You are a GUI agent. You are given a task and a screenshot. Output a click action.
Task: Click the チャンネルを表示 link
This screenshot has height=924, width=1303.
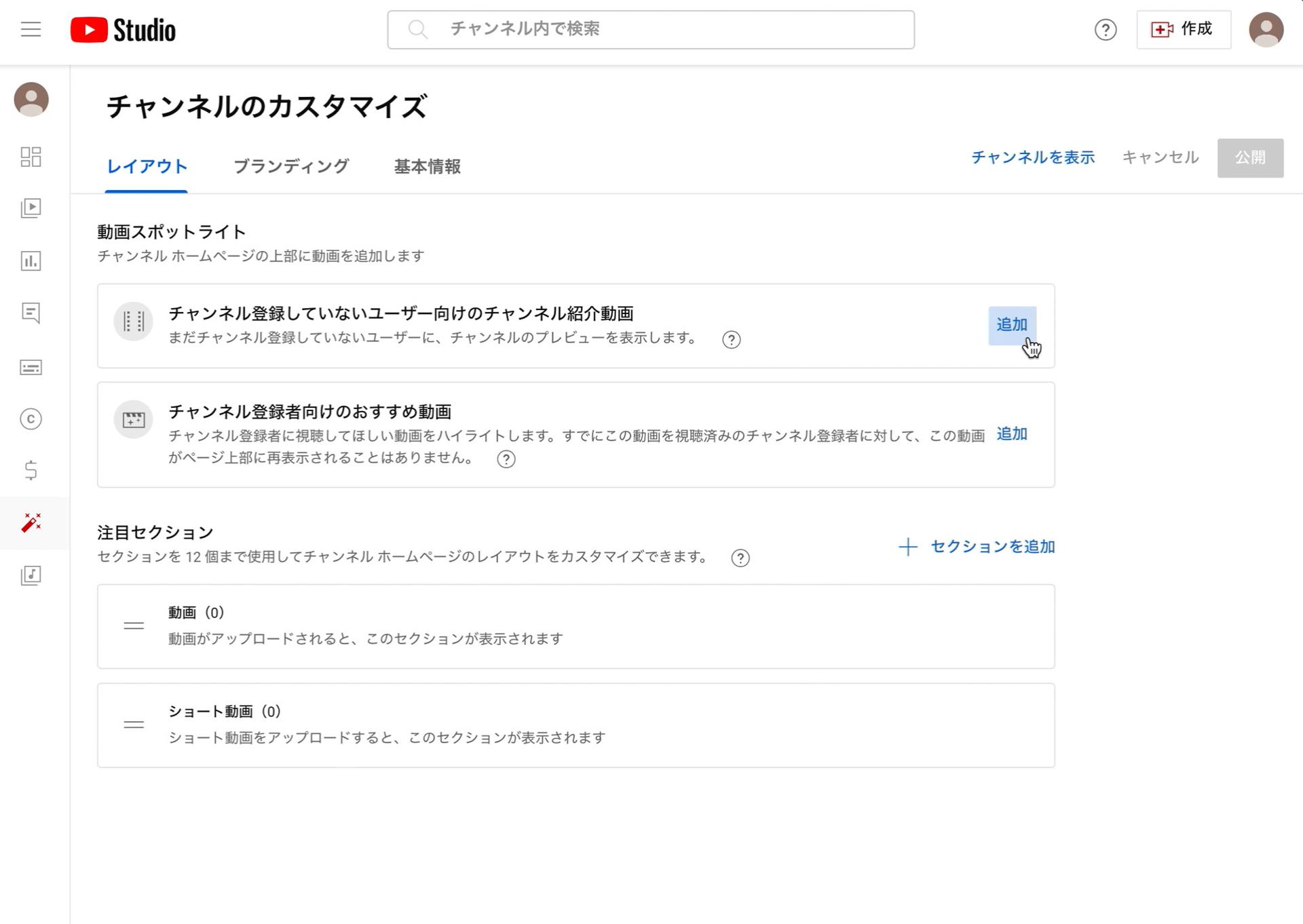1032,157
